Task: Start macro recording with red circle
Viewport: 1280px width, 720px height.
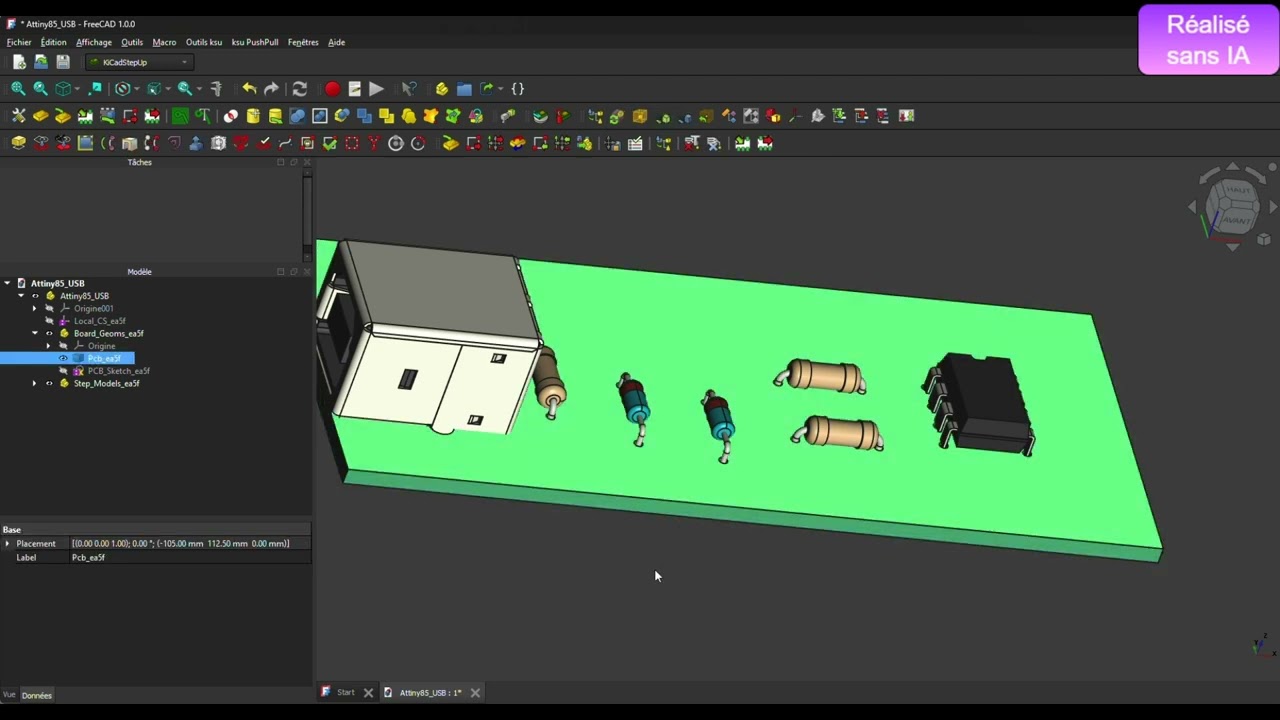Action: [332, 89]
